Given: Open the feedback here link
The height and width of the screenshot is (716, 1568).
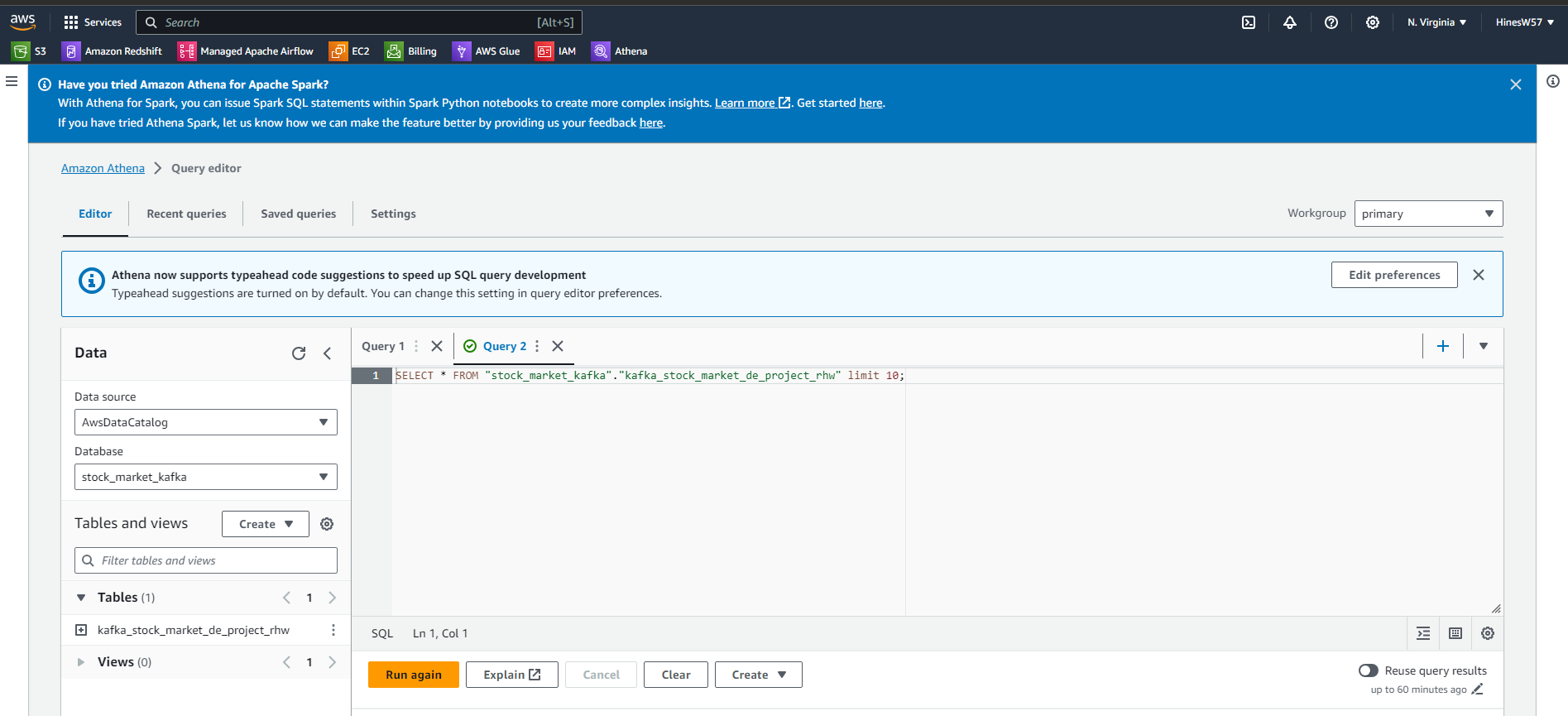Looking at the screenshot, I should pyautogui.click(x=651, y=123).
